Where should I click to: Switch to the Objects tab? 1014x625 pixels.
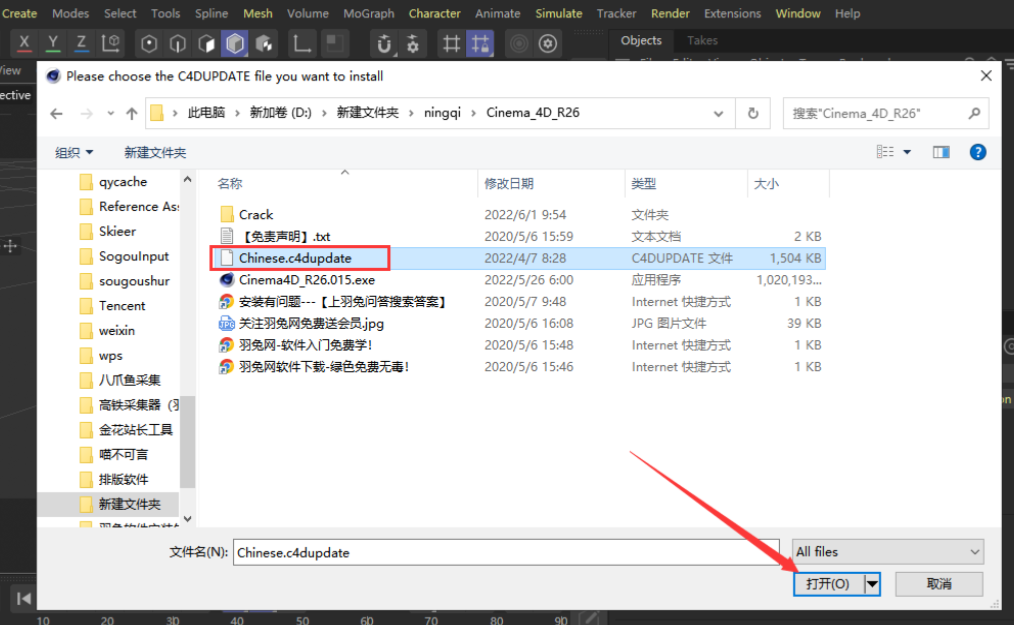pyautogui.click(x=641, y=40)
